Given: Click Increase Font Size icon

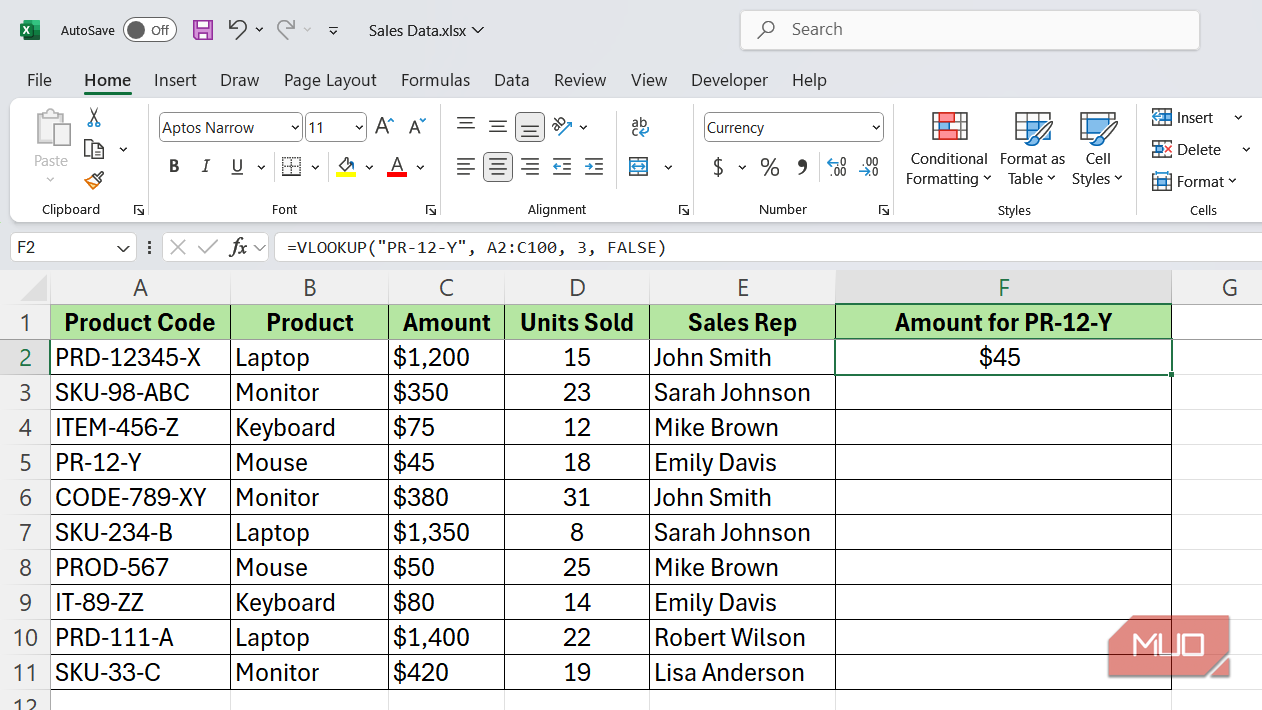Looking at the screenshot, I should pos(384,127).
